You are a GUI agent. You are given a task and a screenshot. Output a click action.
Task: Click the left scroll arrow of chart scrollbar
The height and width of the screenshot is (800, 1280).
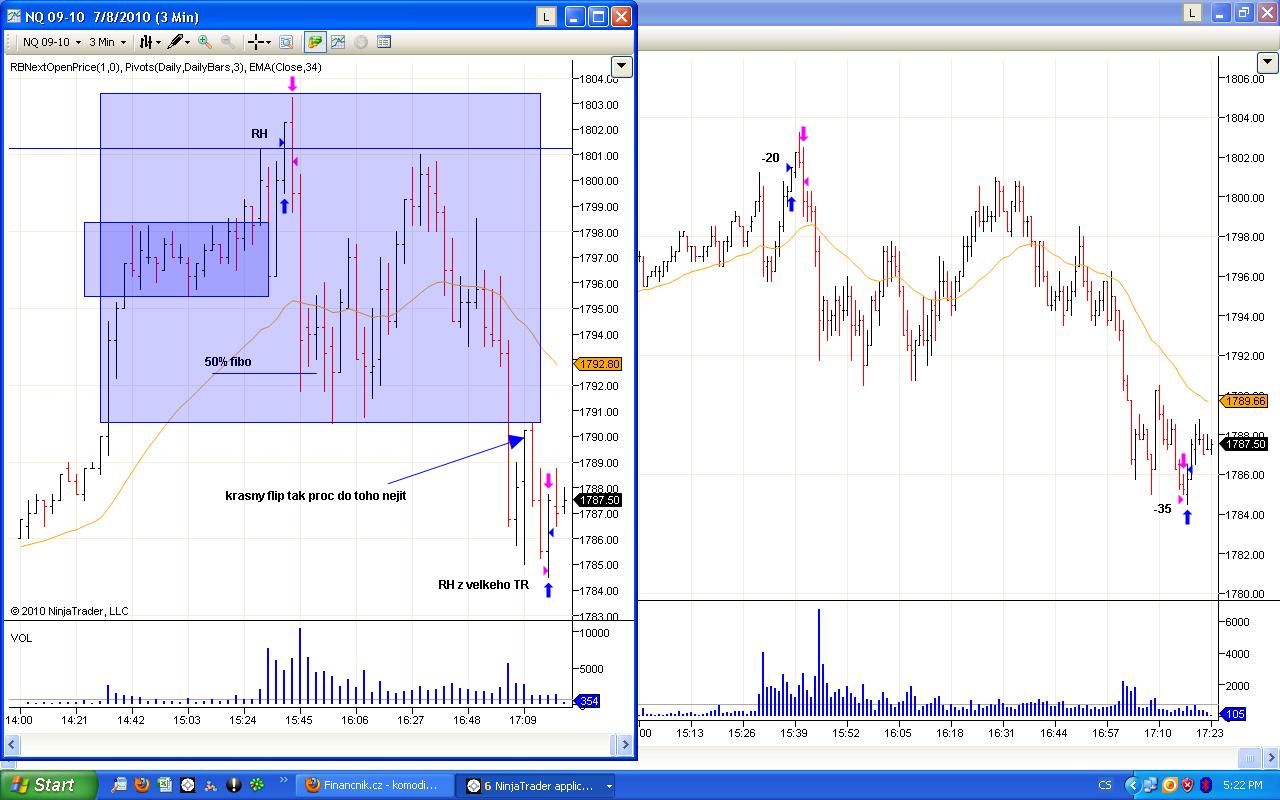12,745
